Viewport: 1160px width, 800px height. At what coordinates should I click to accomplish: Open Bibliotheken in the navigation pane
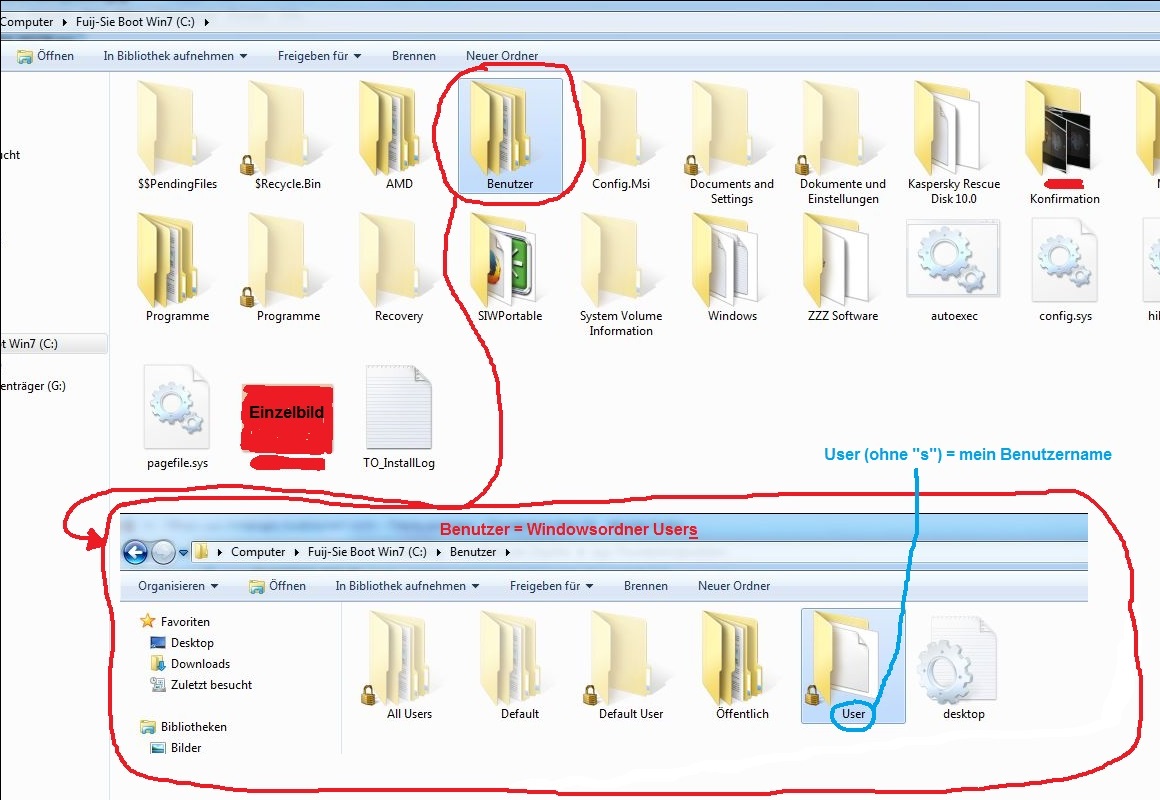(x=183, y=727)
